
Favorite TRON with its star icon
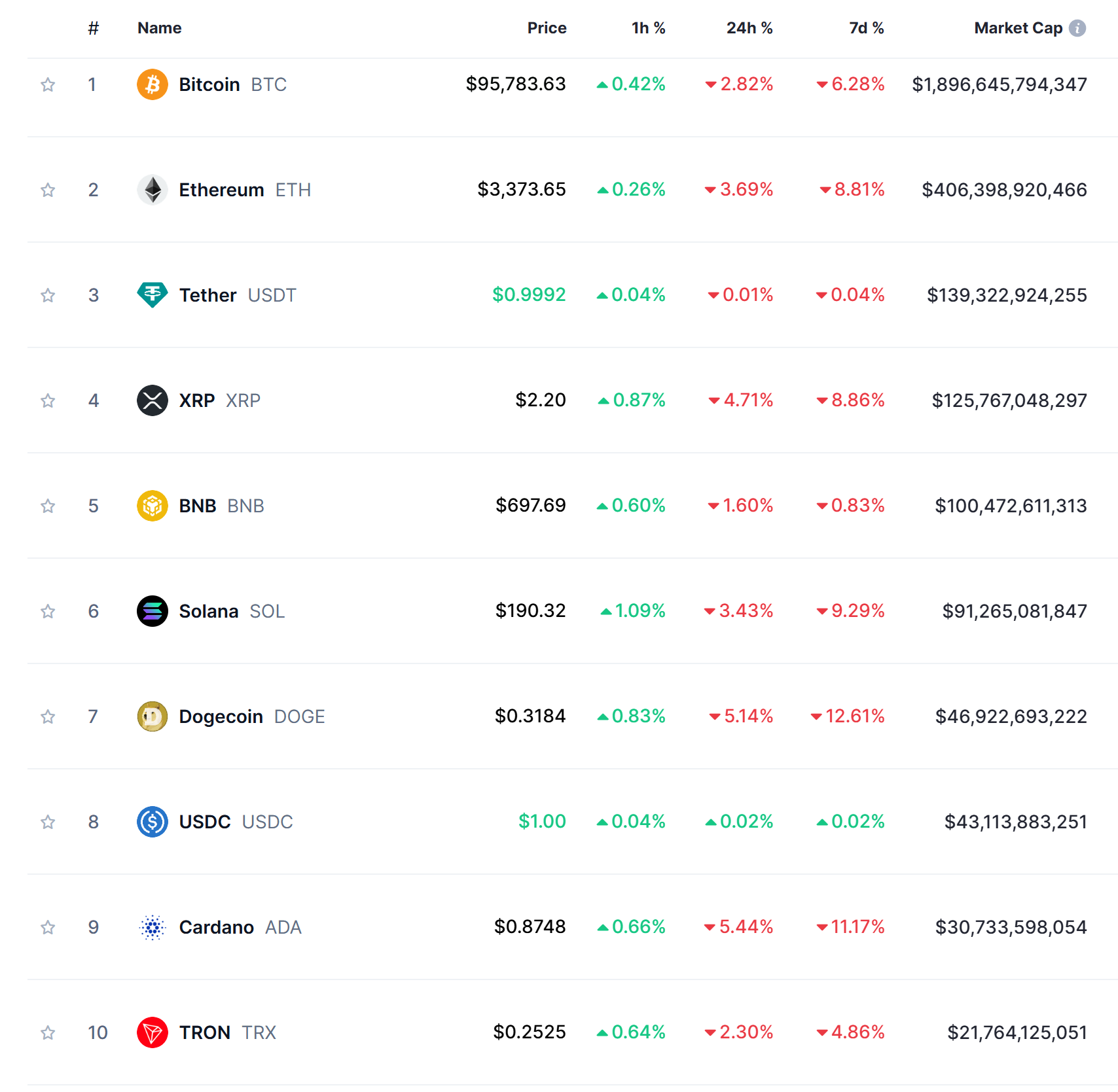48,1032
